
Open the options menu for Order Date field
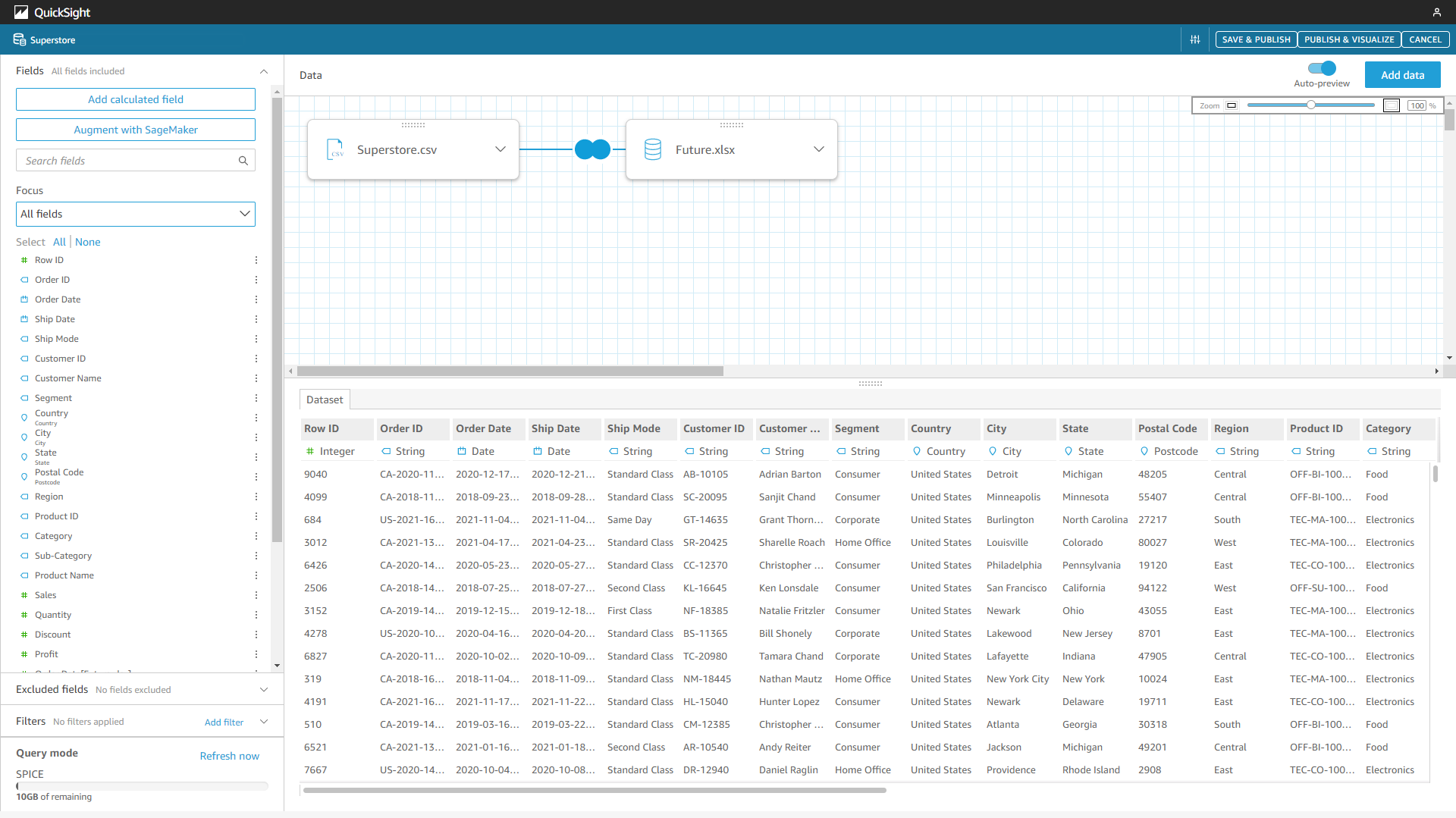256,299
